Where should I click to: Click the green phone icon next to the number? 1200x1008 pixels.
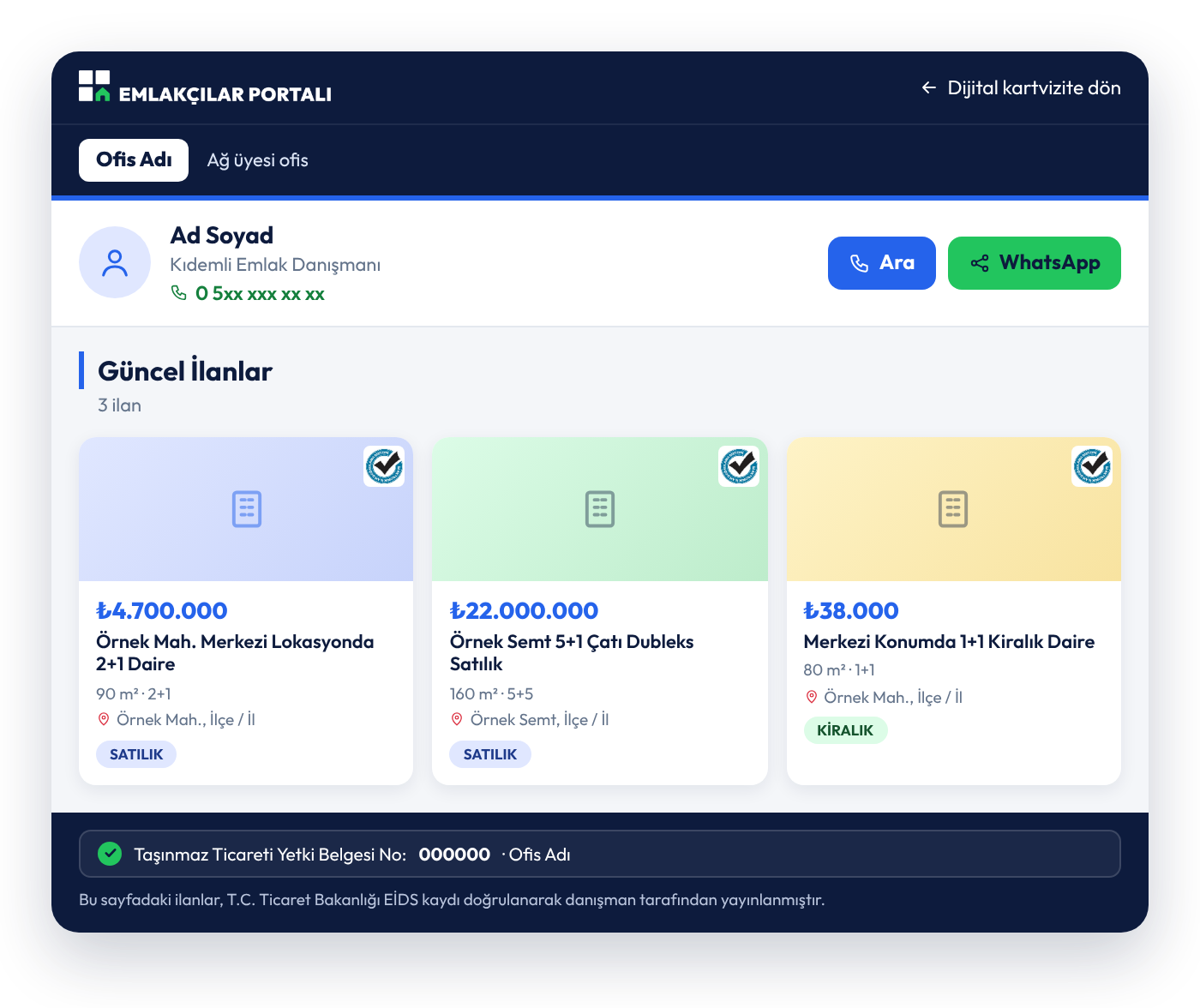[179, 293]
